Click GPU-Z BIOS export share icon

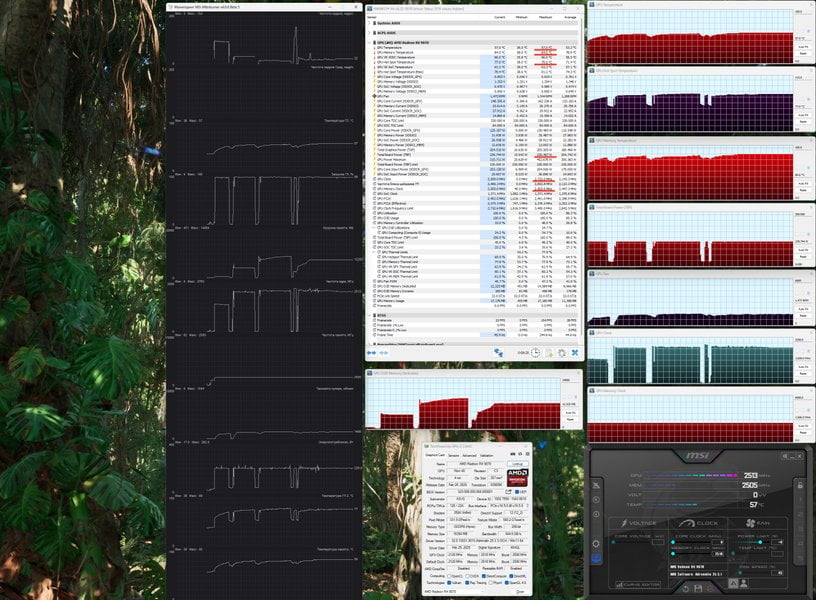[508, 492]
